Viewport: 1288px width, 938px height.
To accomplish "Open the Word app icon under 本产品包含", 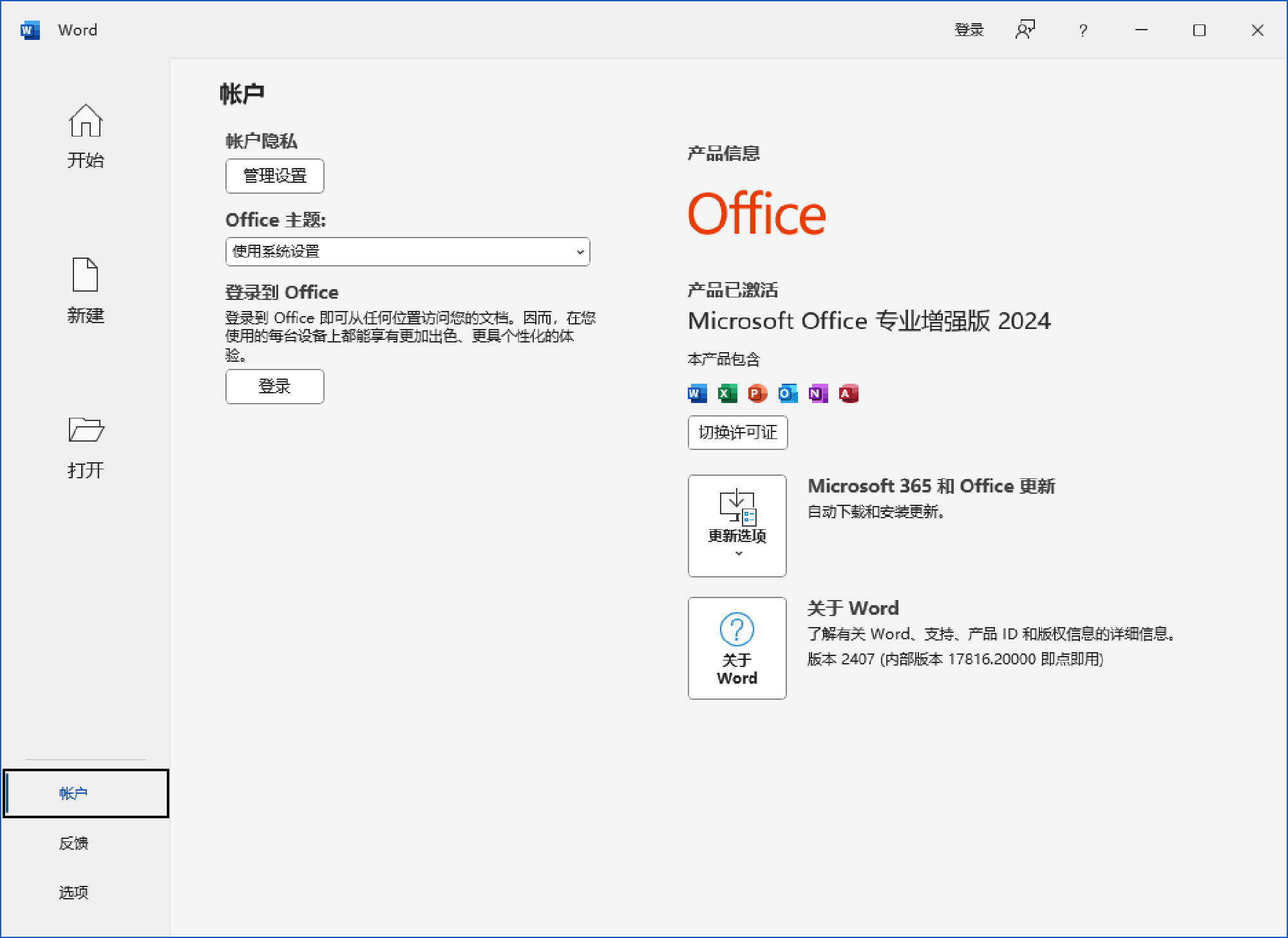I will pos(696,393).
